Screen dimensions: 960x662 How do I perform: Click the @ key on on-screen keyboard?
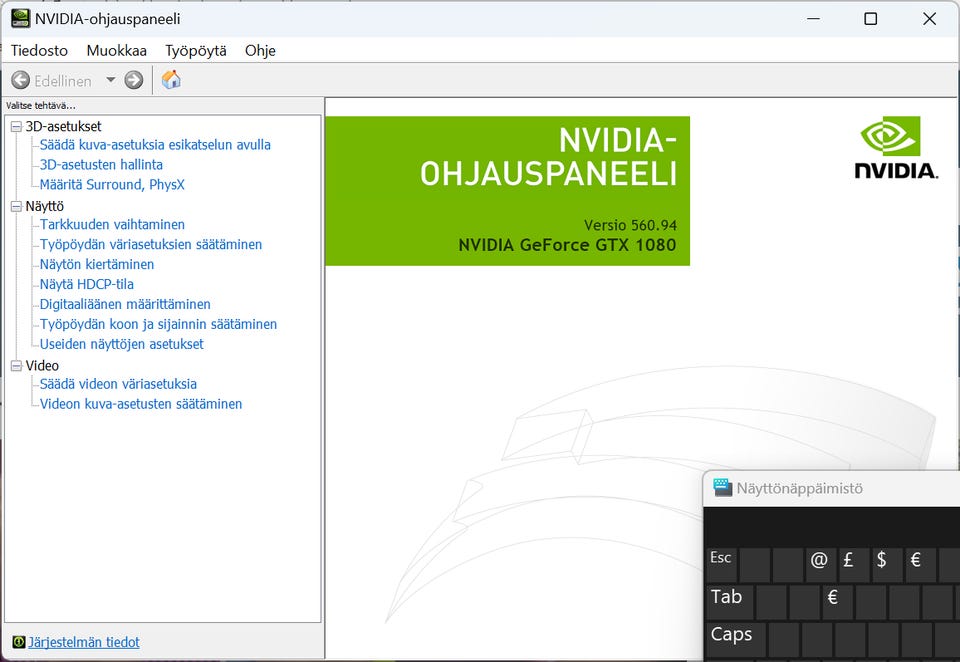click(819, 565)
